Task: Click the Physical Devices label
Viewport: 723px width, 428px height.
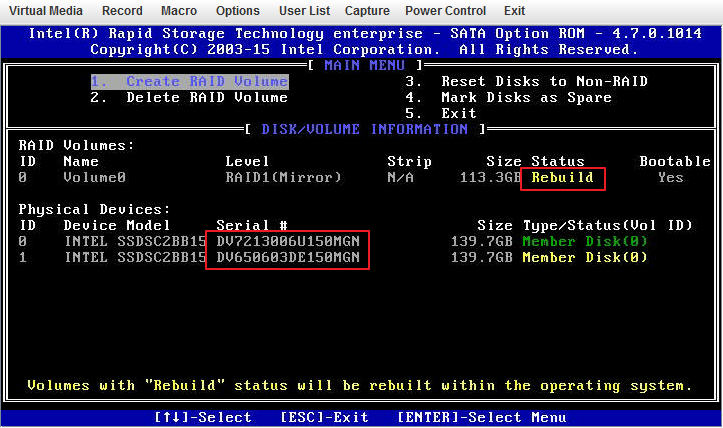Action: 94,210
